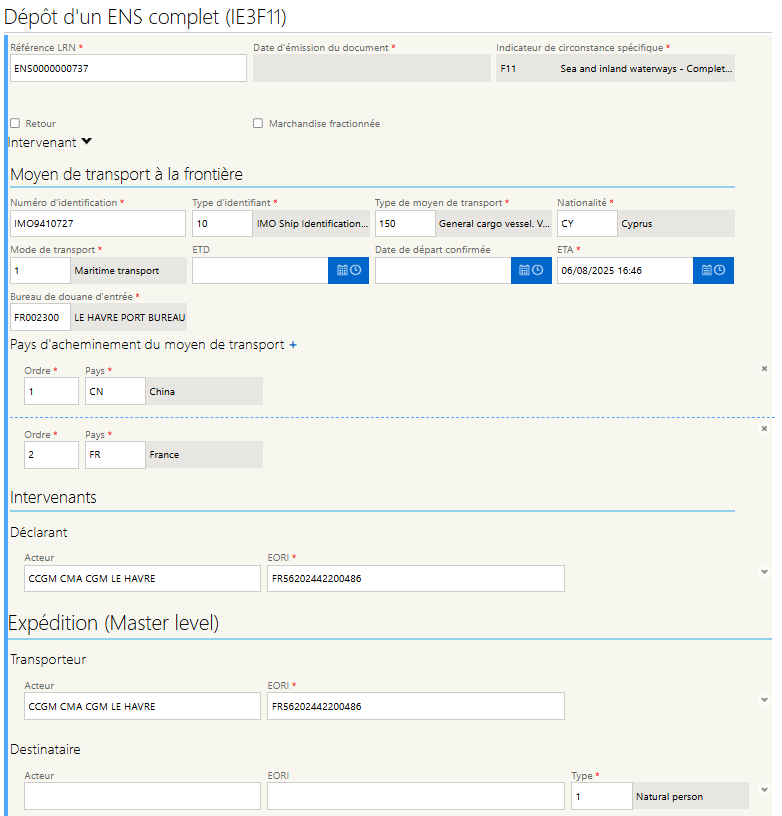Click the Maritime transport description

pos(117,271)
